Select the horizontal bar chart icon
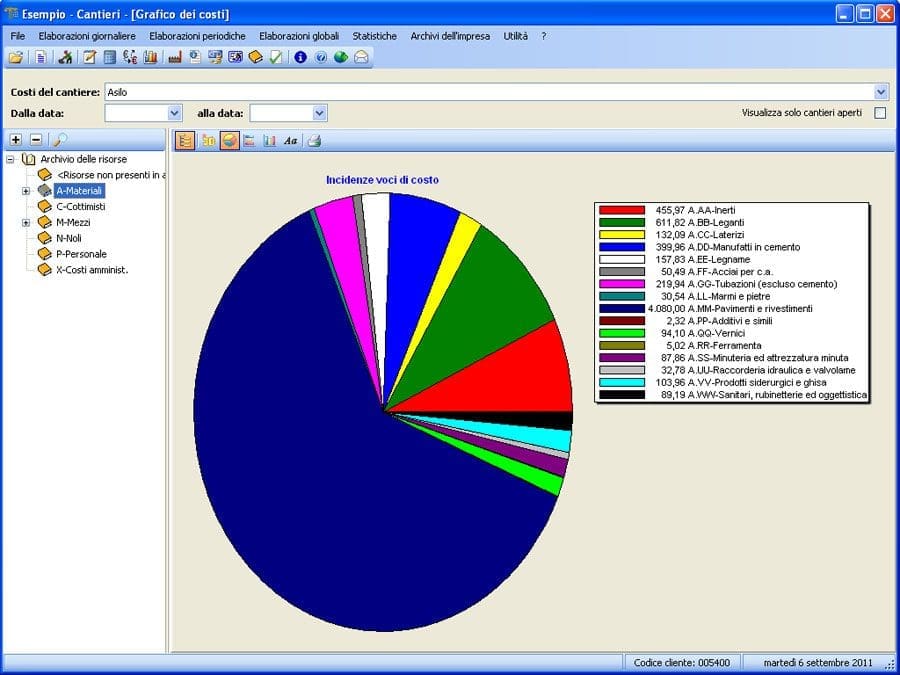The image size is (900, 675). click(249, 141)
